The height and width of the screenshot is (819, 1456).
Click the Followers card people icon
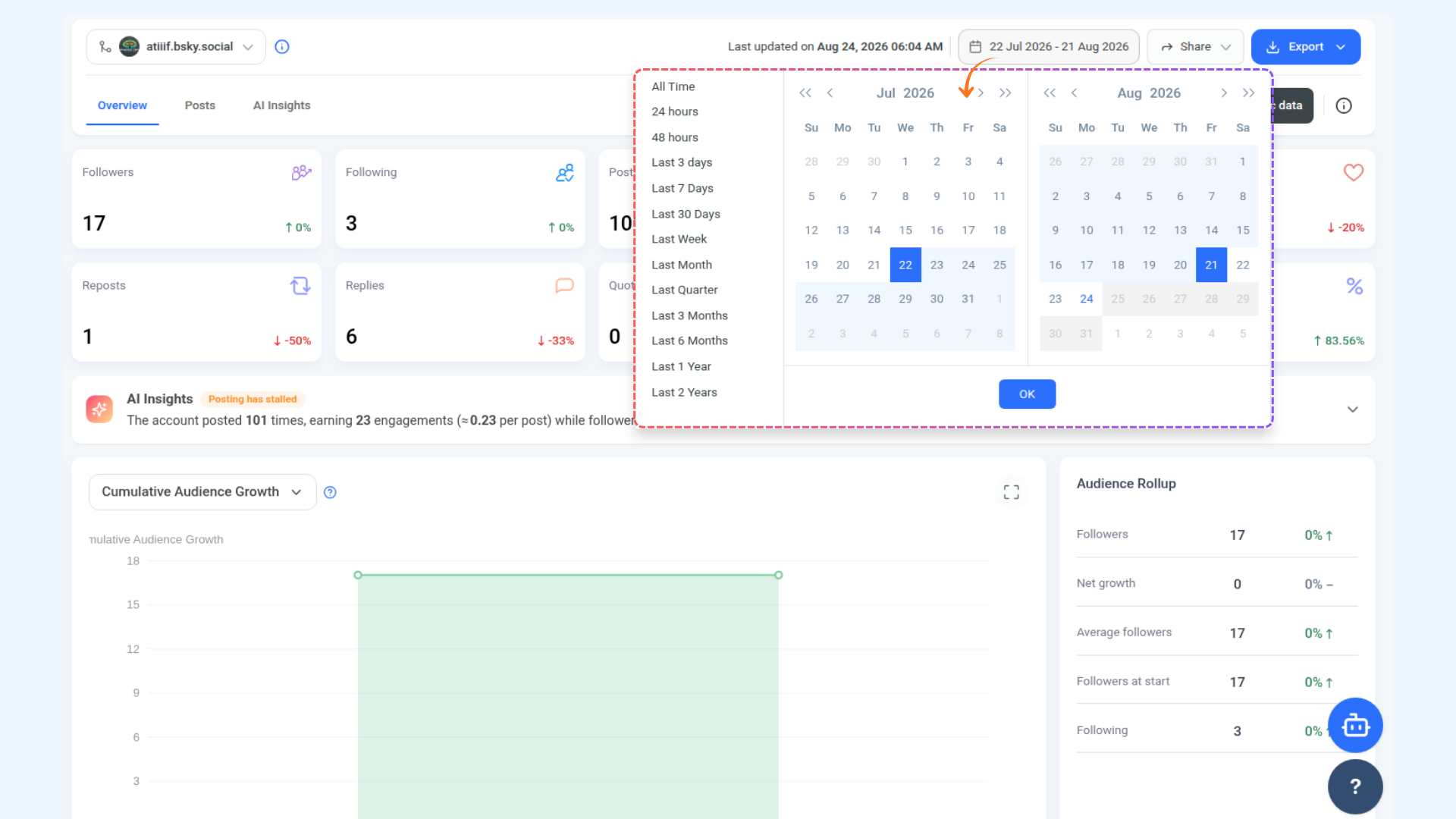point(301,173)
